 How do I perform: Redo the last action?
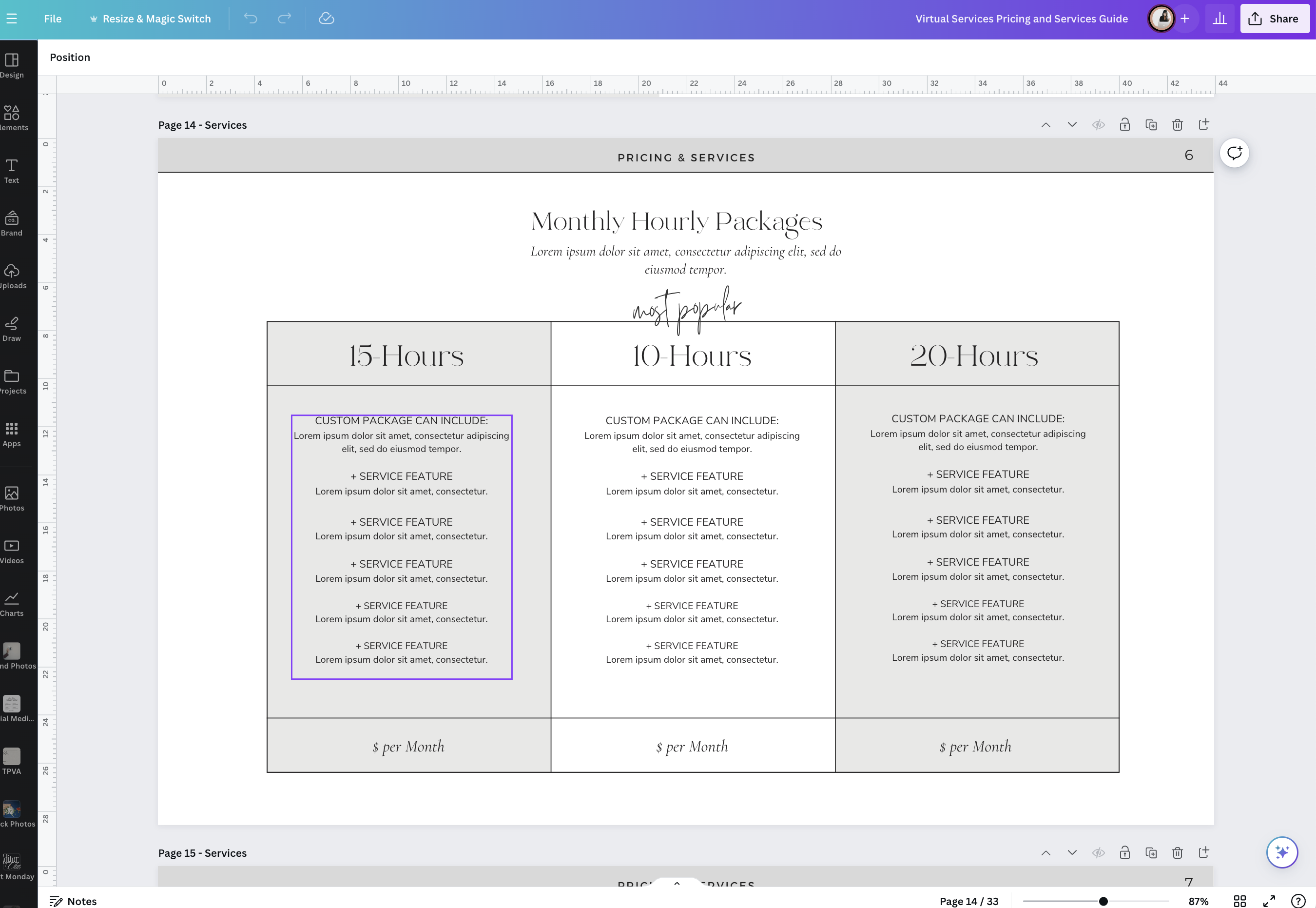pyautogui.click(x=284, y=19)
